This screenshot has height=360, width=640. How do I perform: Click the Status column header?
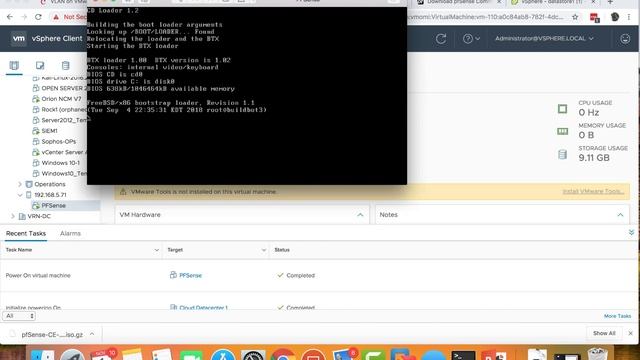(x=282, y=250)
